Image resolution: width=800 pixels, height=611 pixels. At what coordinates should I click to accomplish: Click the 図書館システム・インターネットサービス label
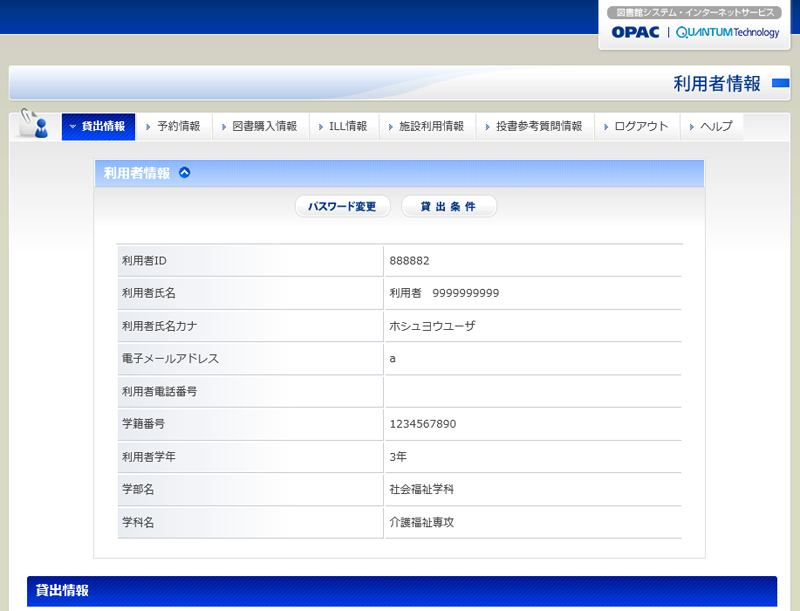point(694,12)
